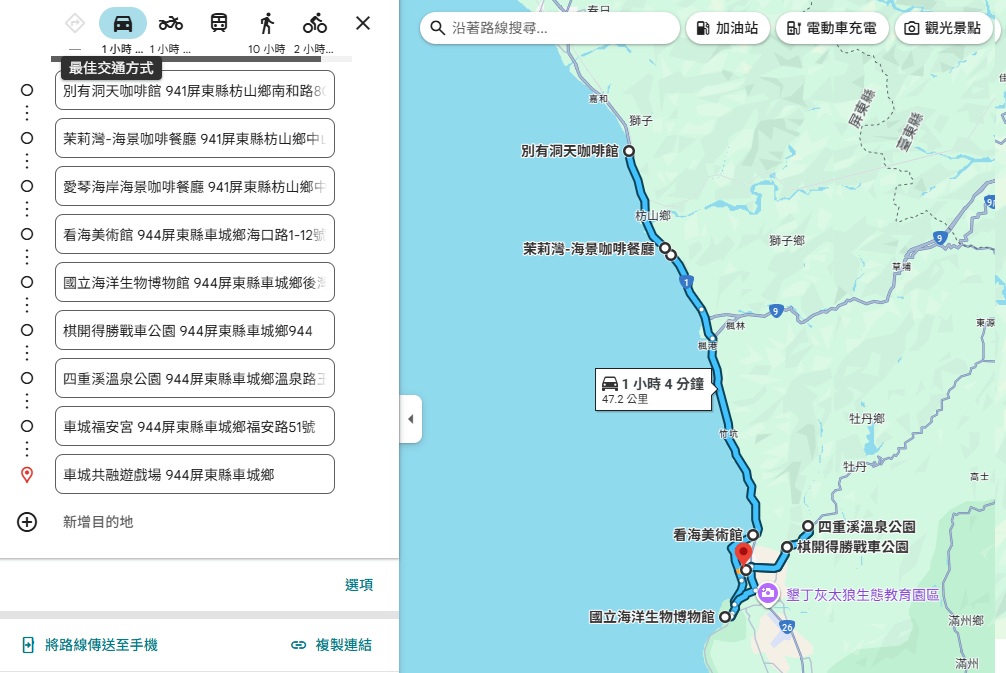Click the phone icon for 將路線傳送至手機
Viewport: 1006px width, 673px height.
pyautogui.click(x=26, y=645)
